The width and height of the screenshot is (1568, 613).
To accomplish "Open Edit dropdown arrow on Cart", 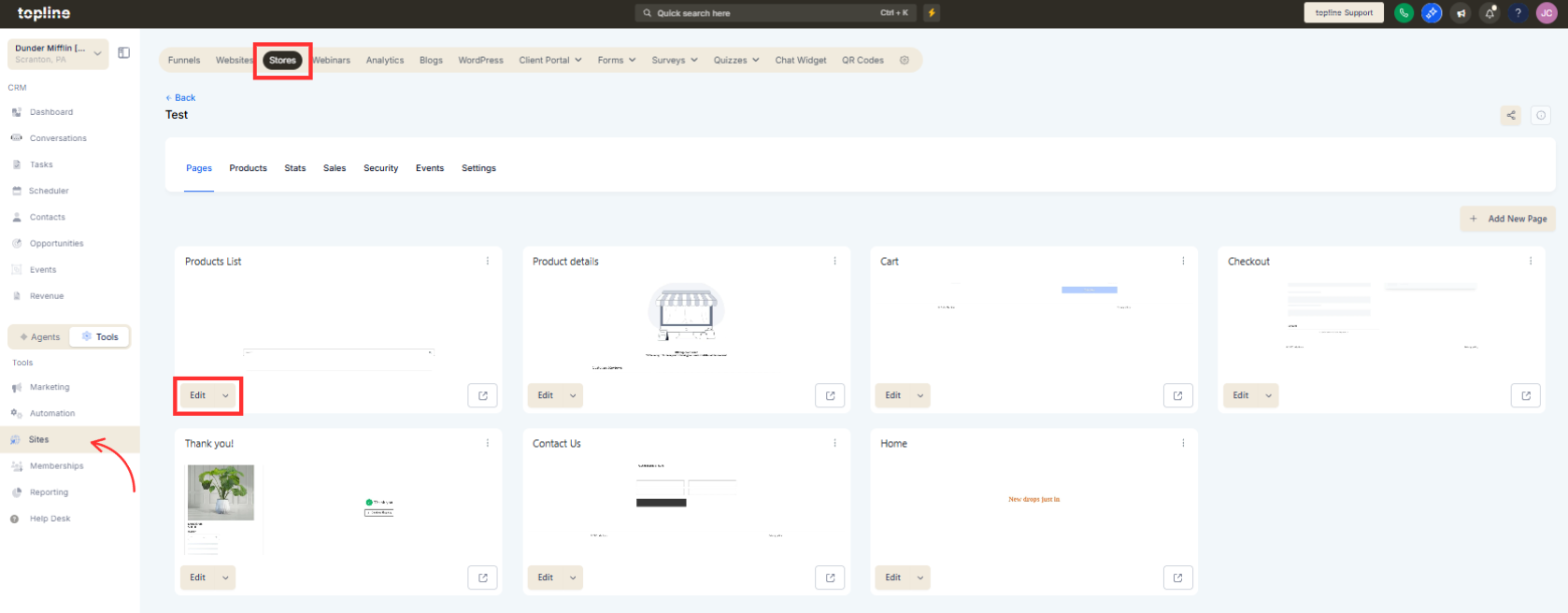I will tap(920, 396).
